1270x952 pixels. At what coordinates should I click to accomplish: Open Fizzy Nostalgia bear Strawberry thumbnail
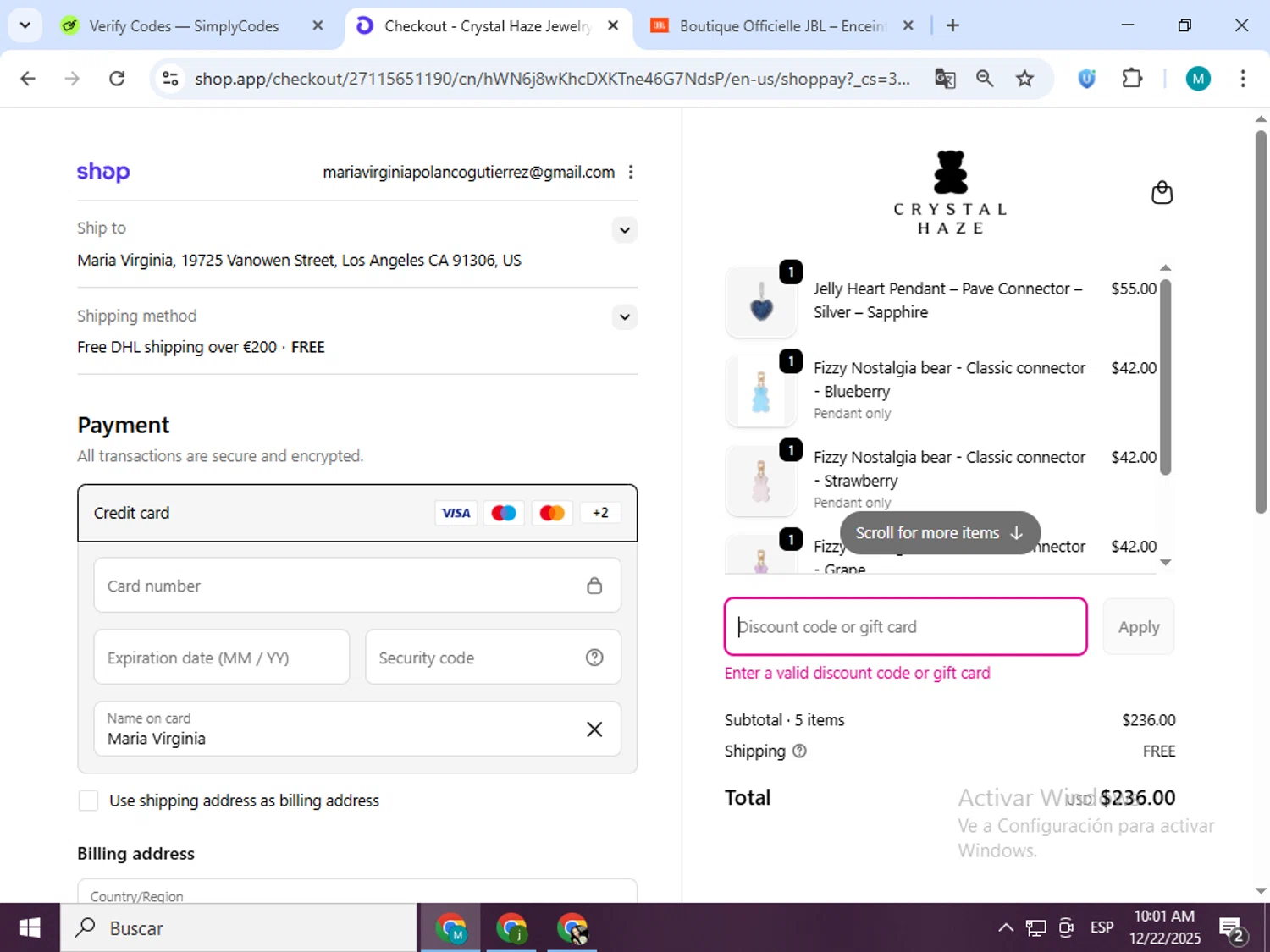(x=761, y=480)
